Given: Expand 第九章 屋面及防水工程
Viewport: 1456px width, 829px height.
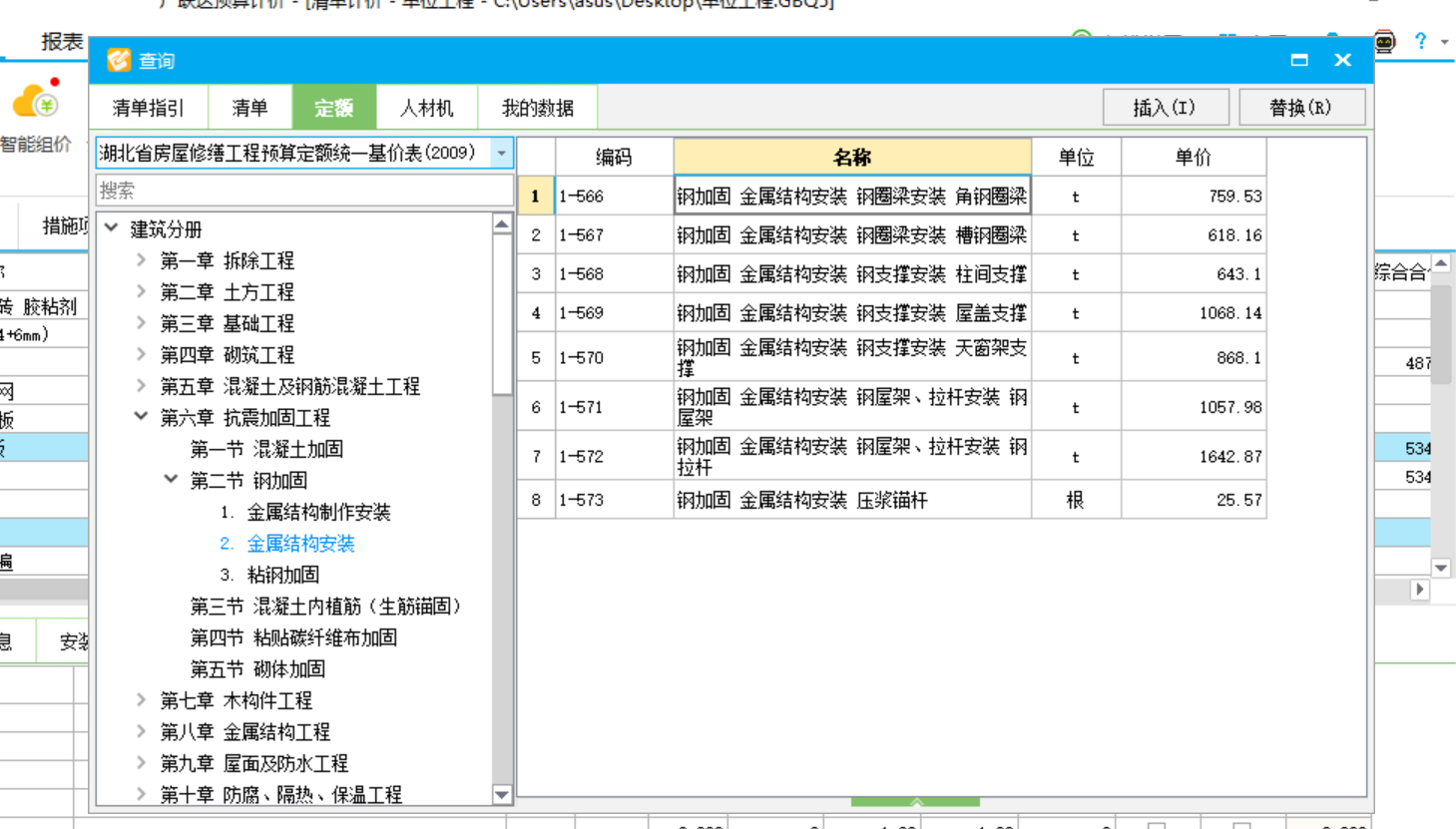Looking at the screenshot, I should point(141,763).
